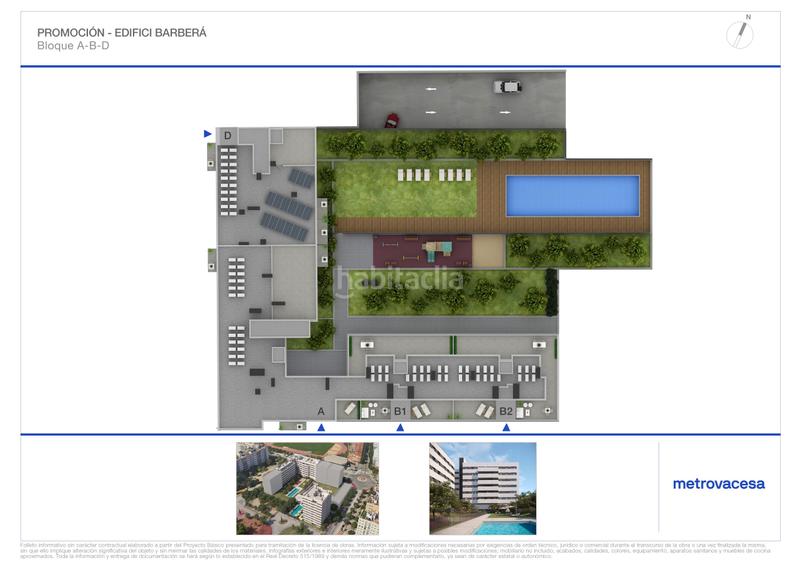The width and height of the screenshot is (800, 563).
Task: Open the building with pool render thumbnail
Action: tap(482, 487)
